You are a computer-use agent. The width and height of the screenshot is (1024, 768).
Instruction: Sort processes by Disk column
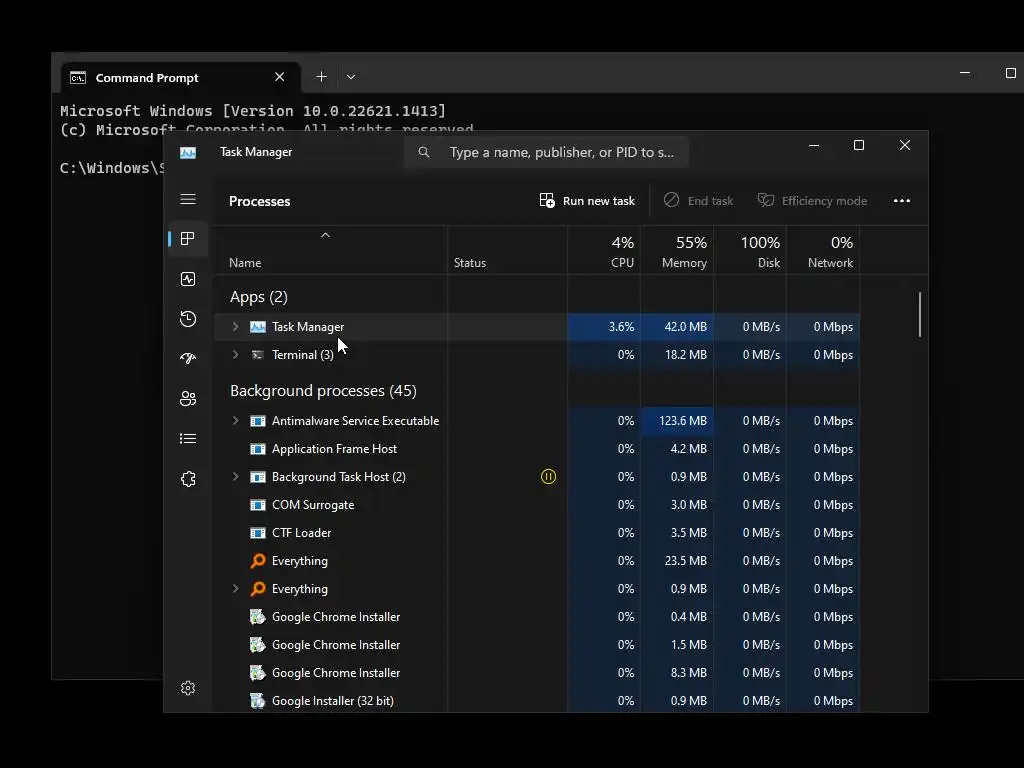tap(750, 251)
